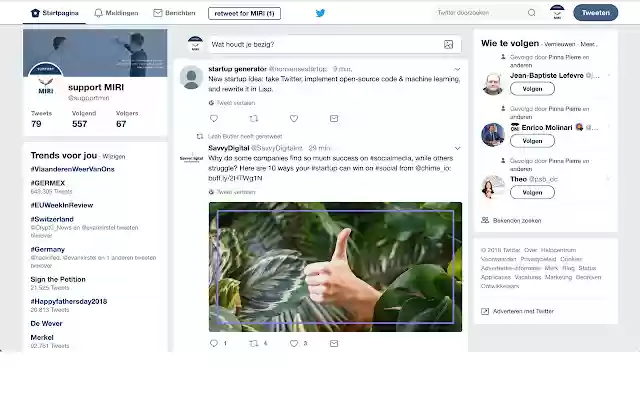Open Jean-Baptiste Lefevre's avatar
The image size is (640, 400).
pos(493,84)
